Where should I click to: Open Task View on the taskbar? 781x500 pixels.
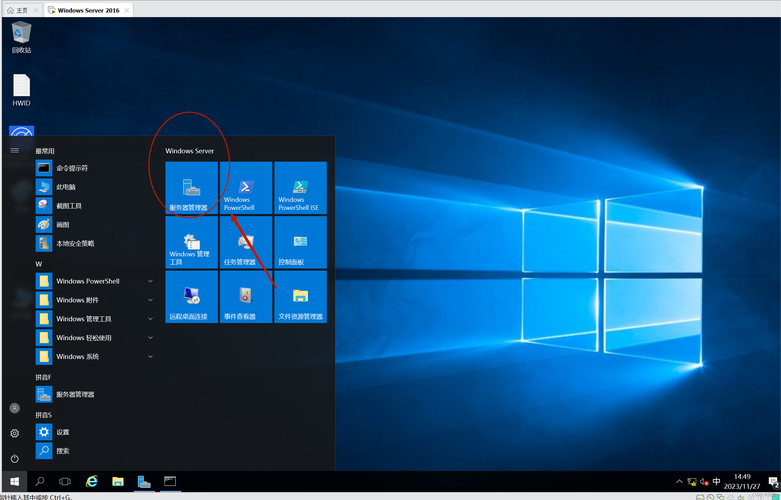click(x=65, y=482)
